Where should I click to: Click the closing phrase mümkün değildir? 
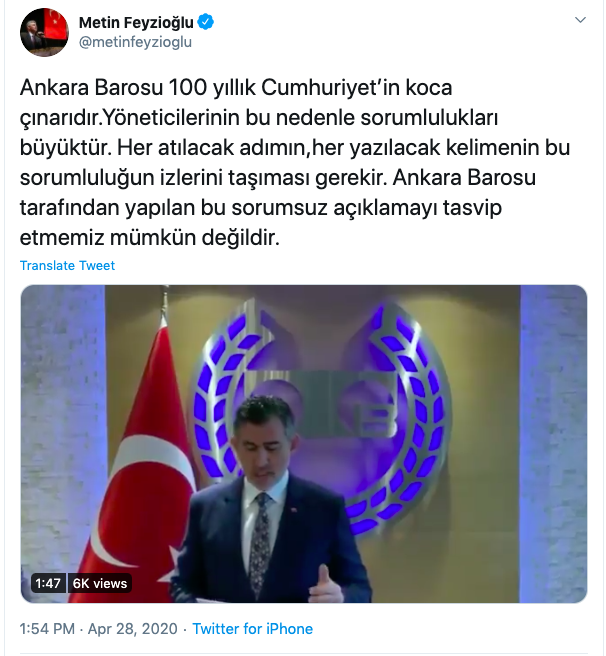[x=195, y=238]
